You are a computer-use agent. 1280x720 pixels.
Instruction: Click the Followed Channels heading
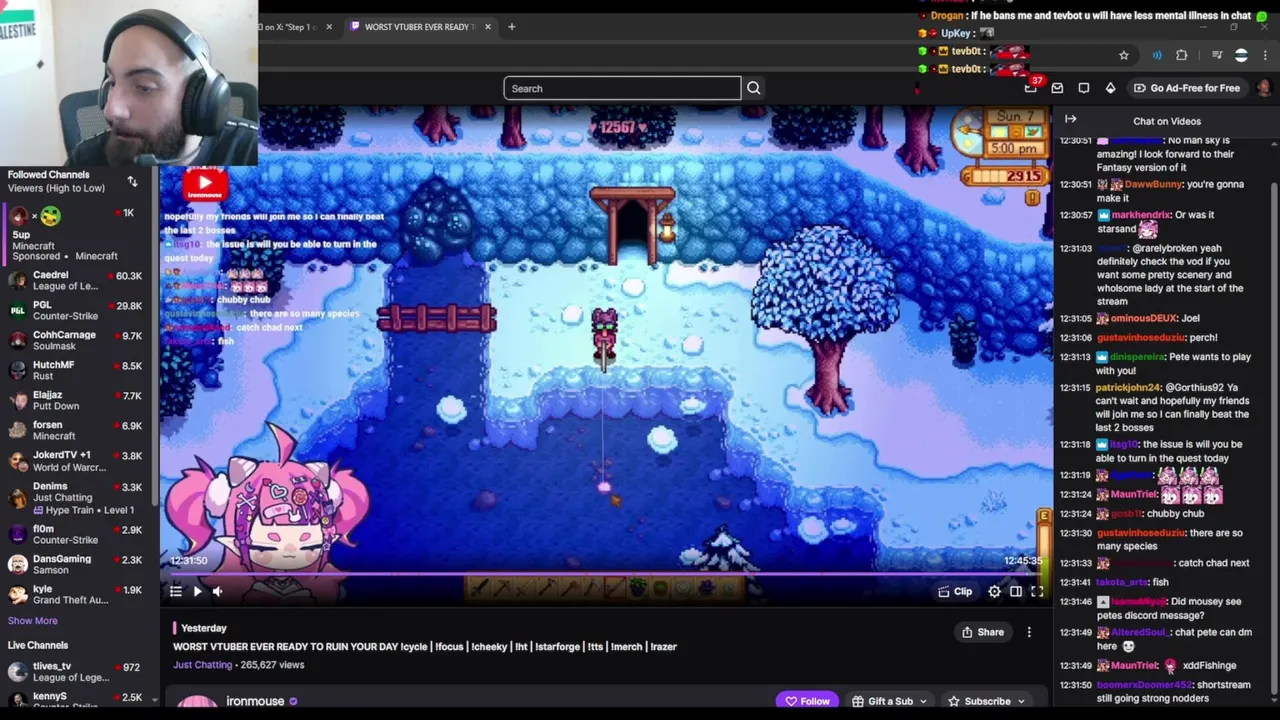tap(48, 175)
